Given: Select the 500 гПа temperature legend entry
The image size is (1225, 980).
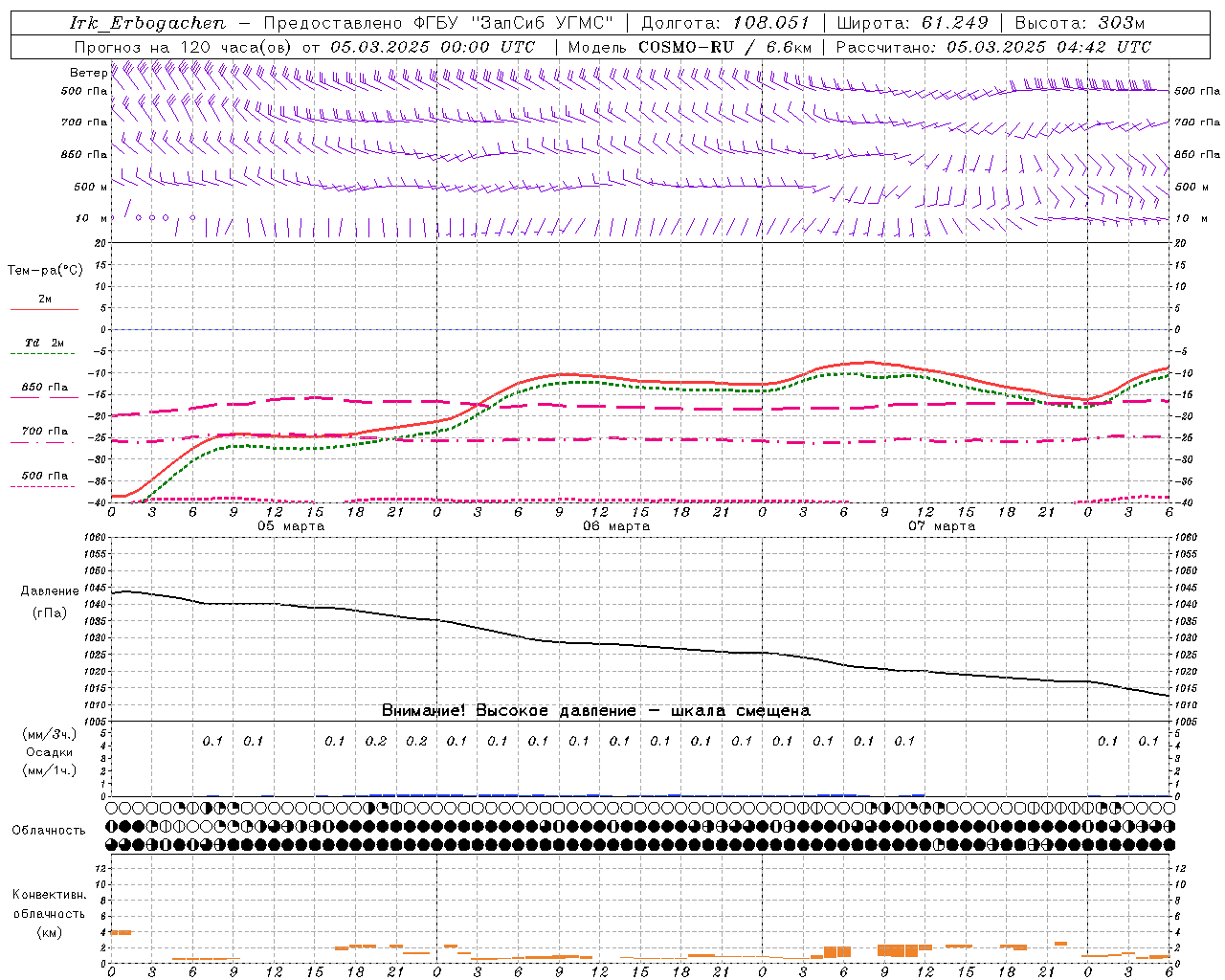Looking at the screenshot, I should tap(44, 476).
